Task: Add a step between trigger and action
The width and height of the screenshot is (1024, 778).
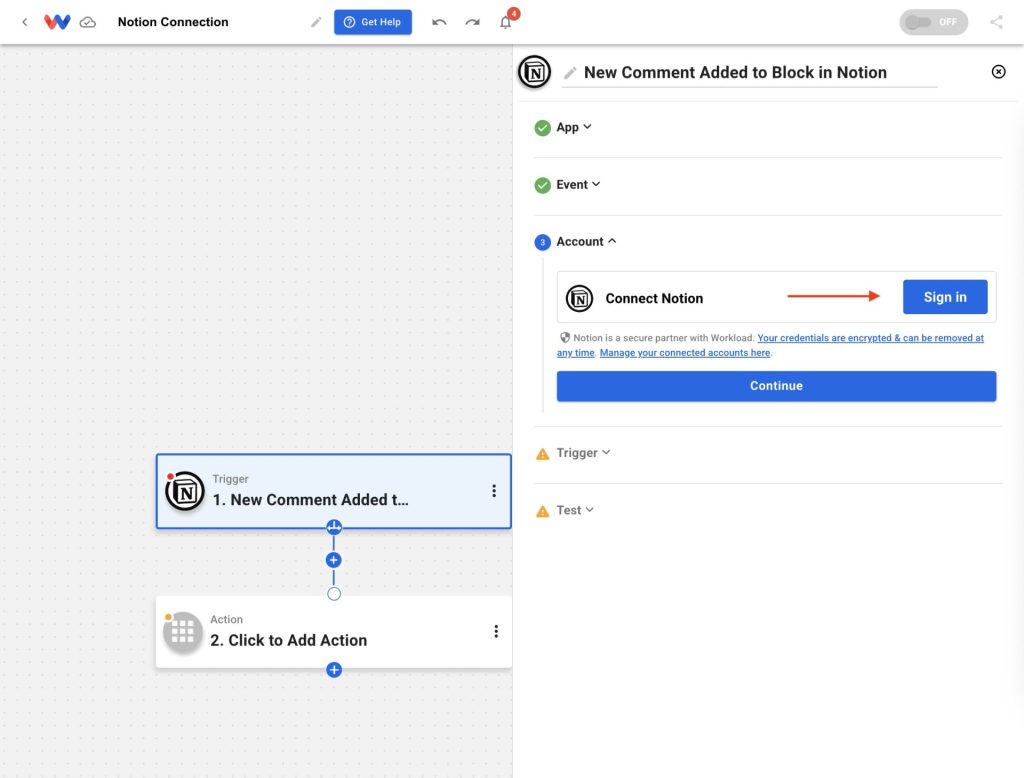Action: click(x=334, y=560)
